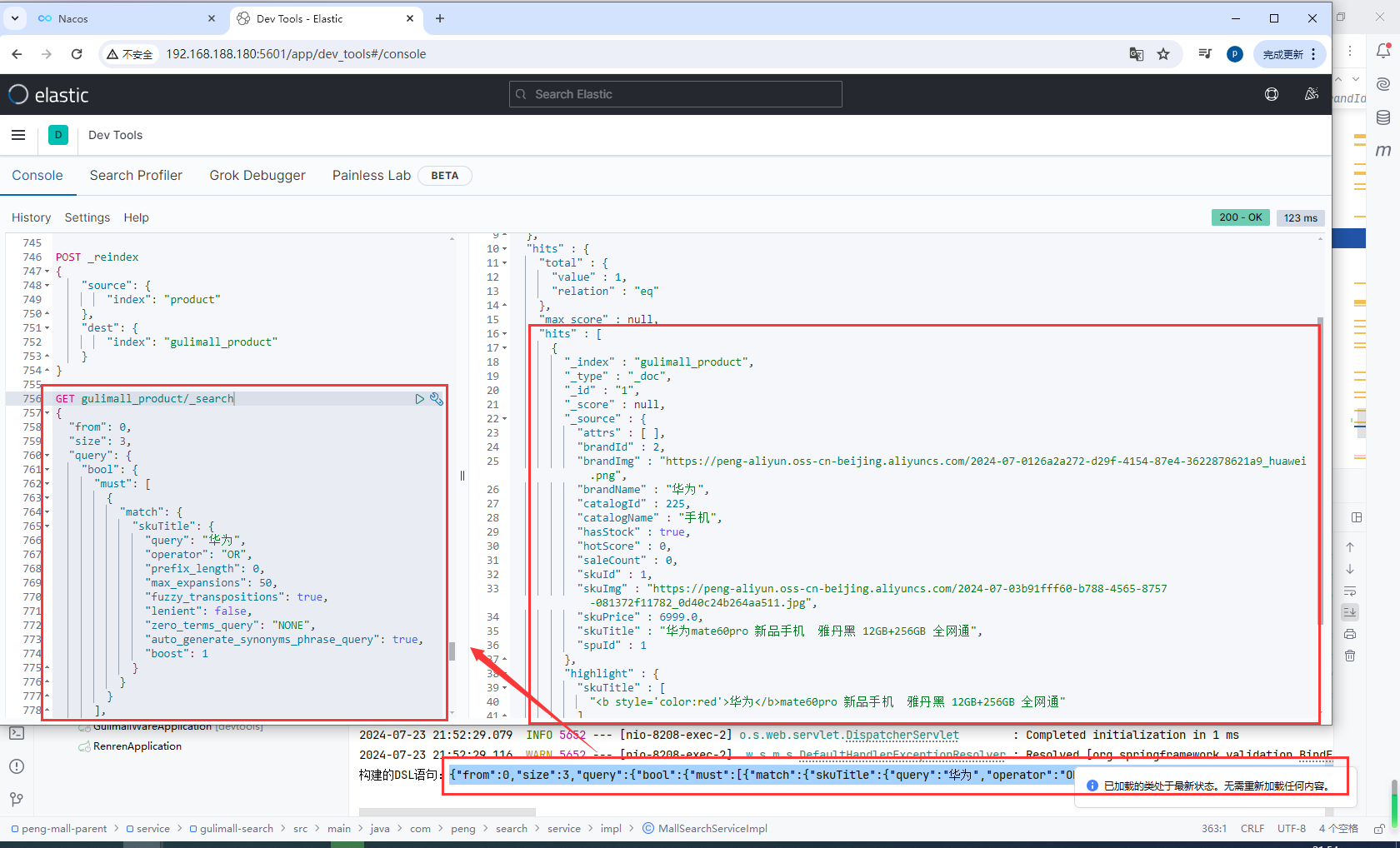
Task: Open console Help
Action: pyautogui.click(x=137, y=217)
